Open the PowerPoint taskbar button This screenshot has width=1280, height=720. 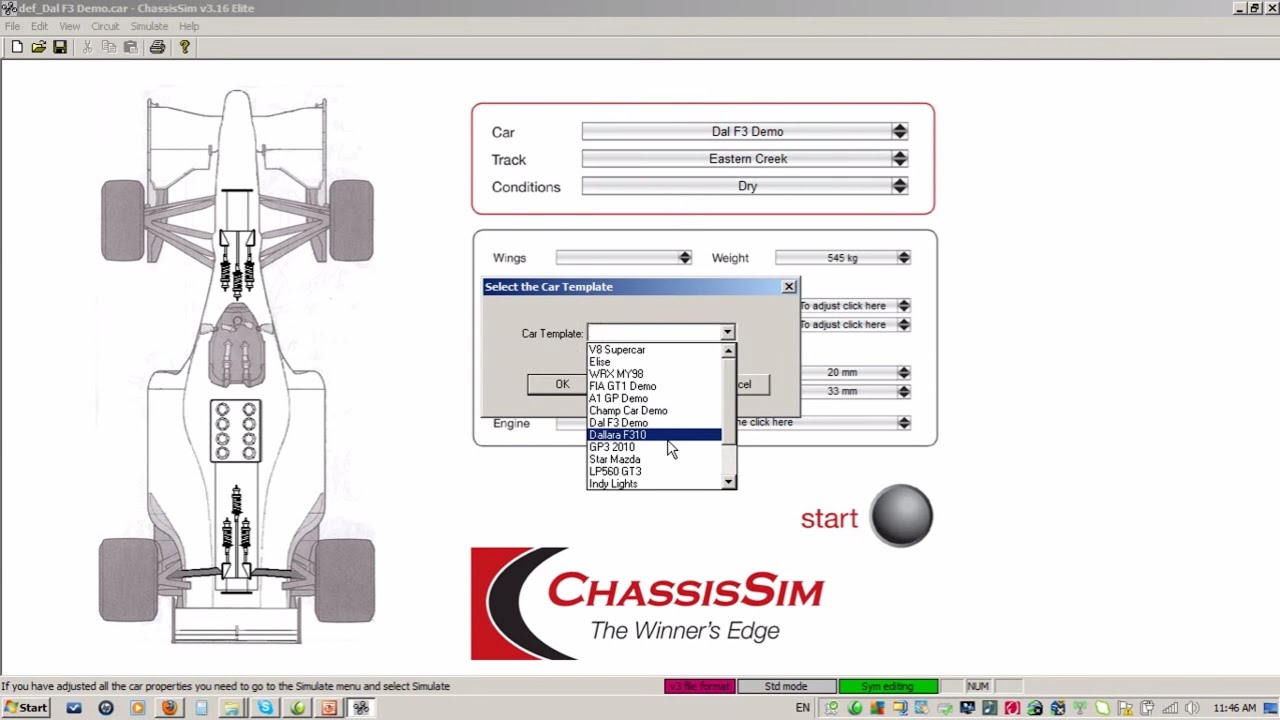click(x=329, y=708)
